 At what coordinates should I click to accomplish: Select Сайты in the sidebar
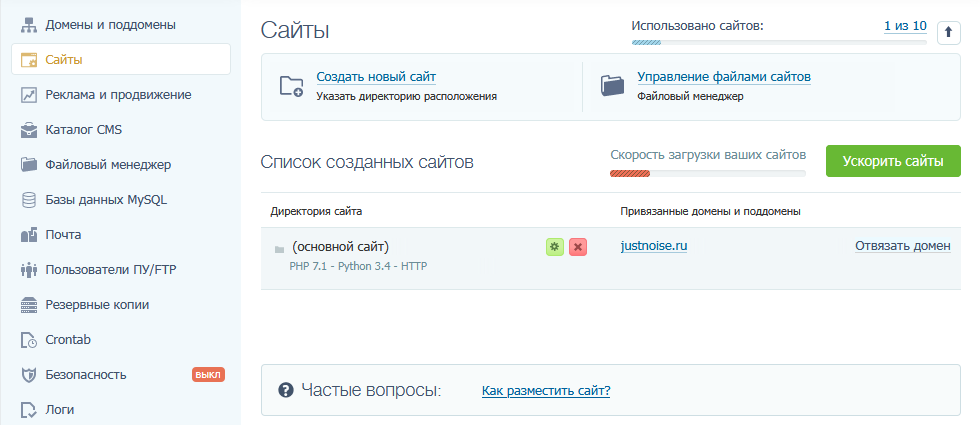121,59
